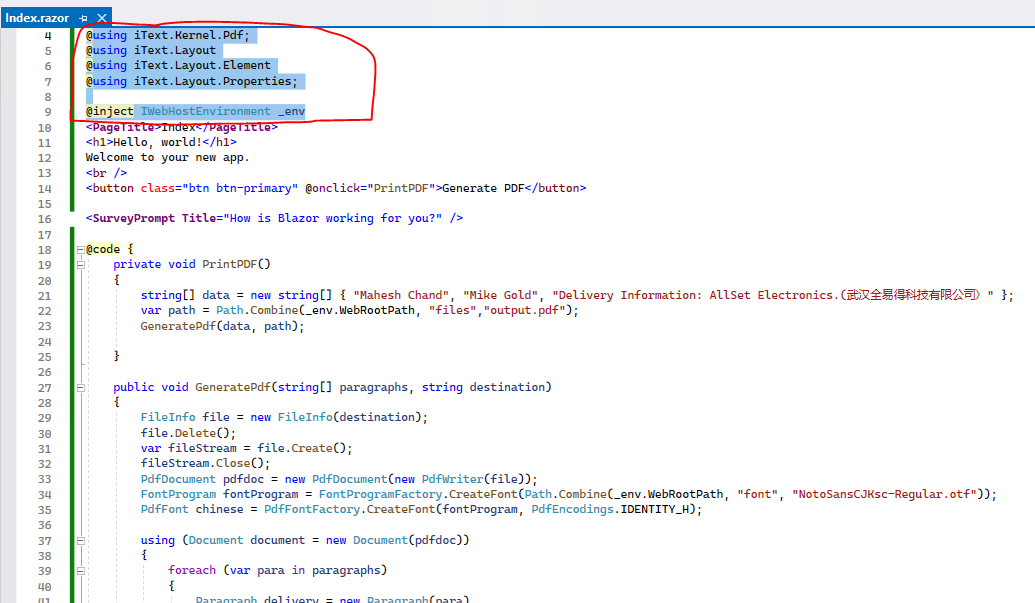
Task: Click "Mahesh Chand" string literal
Action: (x=403, y=296)
